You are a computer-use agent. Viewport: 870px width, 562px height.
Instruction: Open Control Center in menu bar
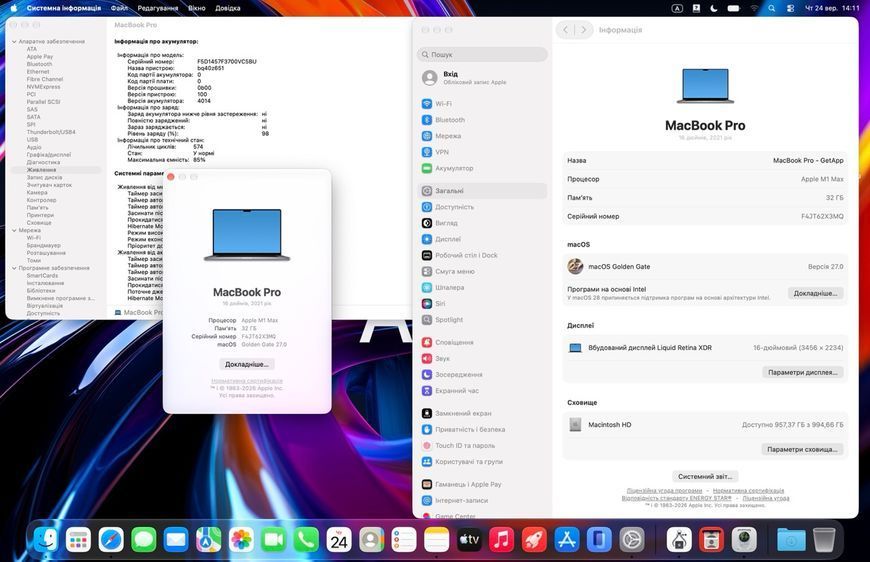pos(791,8)
